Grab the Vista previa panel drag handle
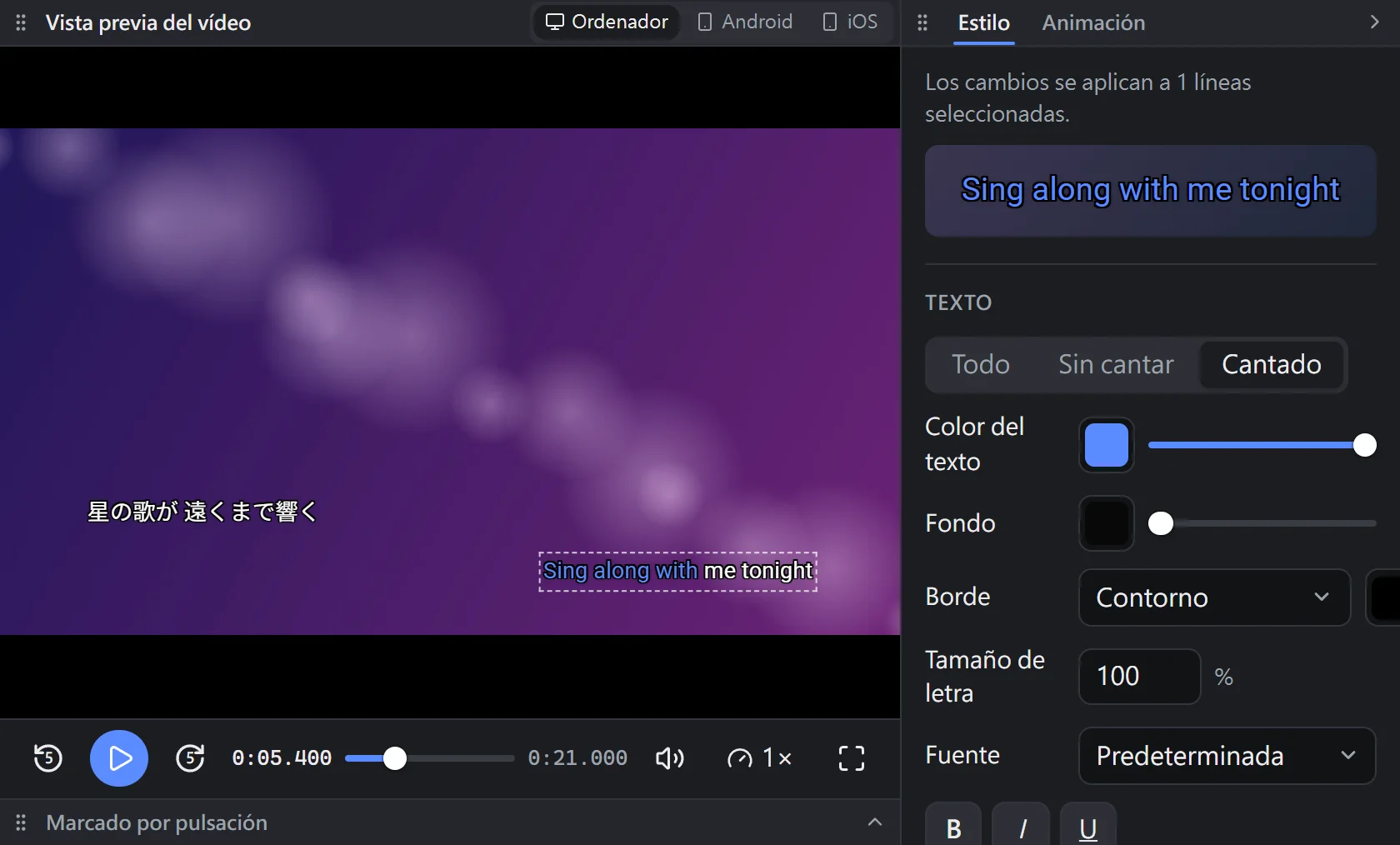Viewport: 1400px width, 845px height. click(x=21, y=22)
